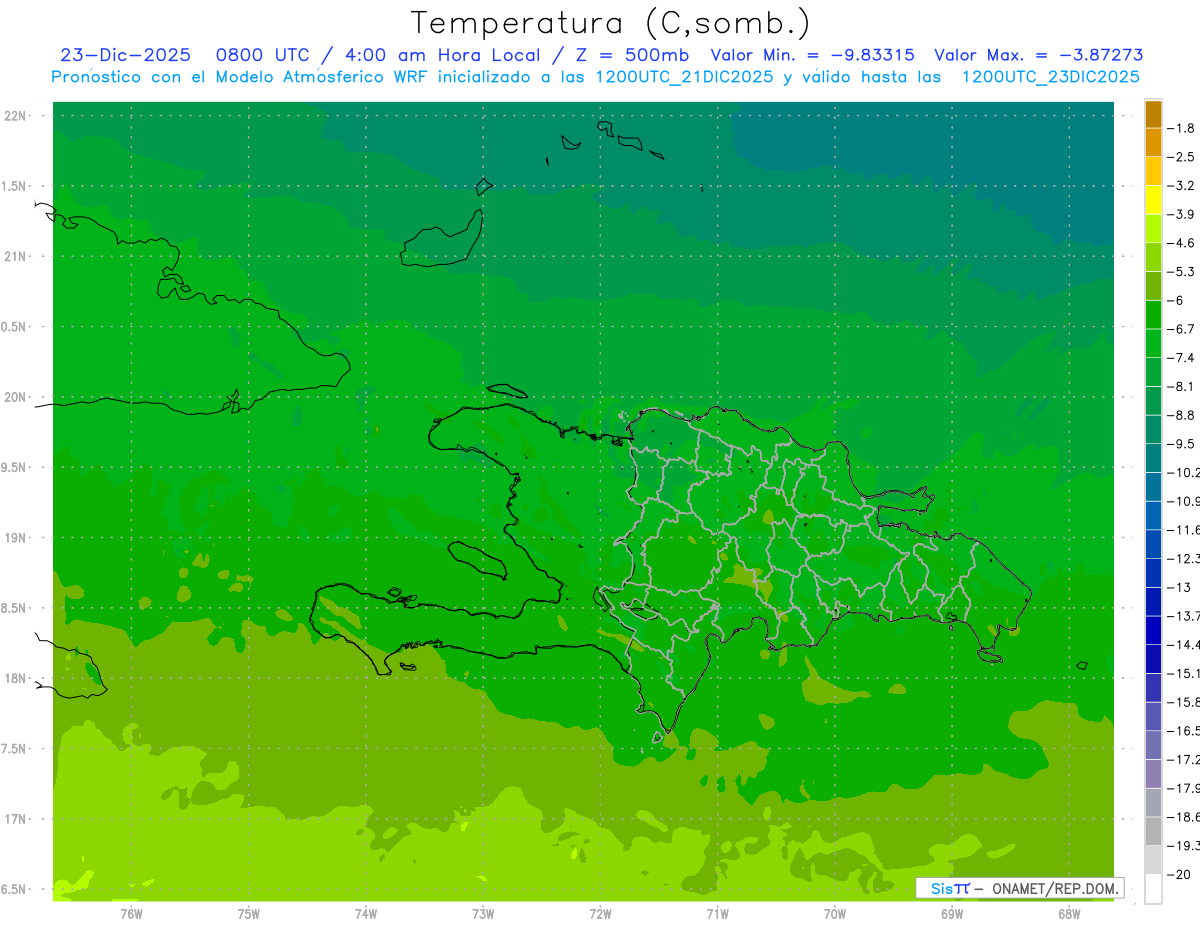Click the "-1.8" colorbar value
Viewport: 1200px width, 927px height.
[1183, 128]
